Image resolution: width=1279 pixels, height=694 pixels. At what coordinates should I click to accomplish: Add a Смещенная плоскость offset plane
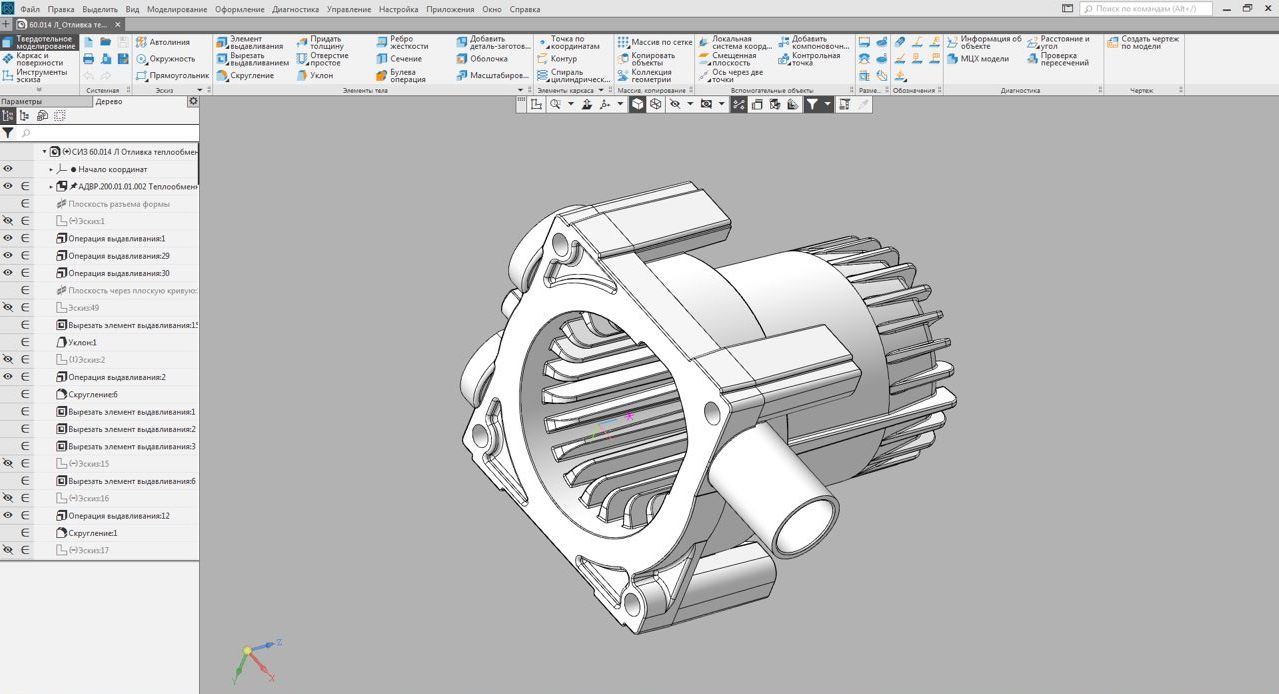tap(727, 59)
